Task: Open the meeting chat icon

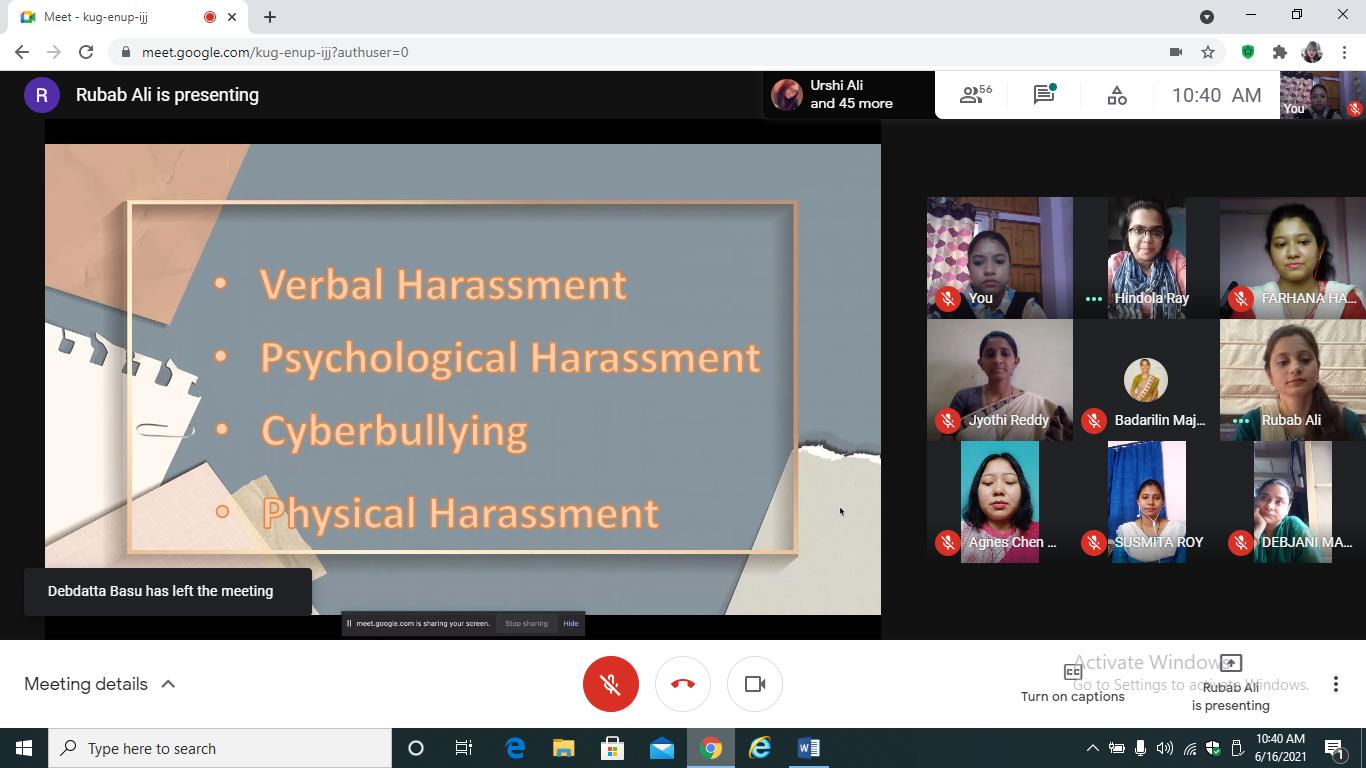Action: click(x=1044, y=95)
